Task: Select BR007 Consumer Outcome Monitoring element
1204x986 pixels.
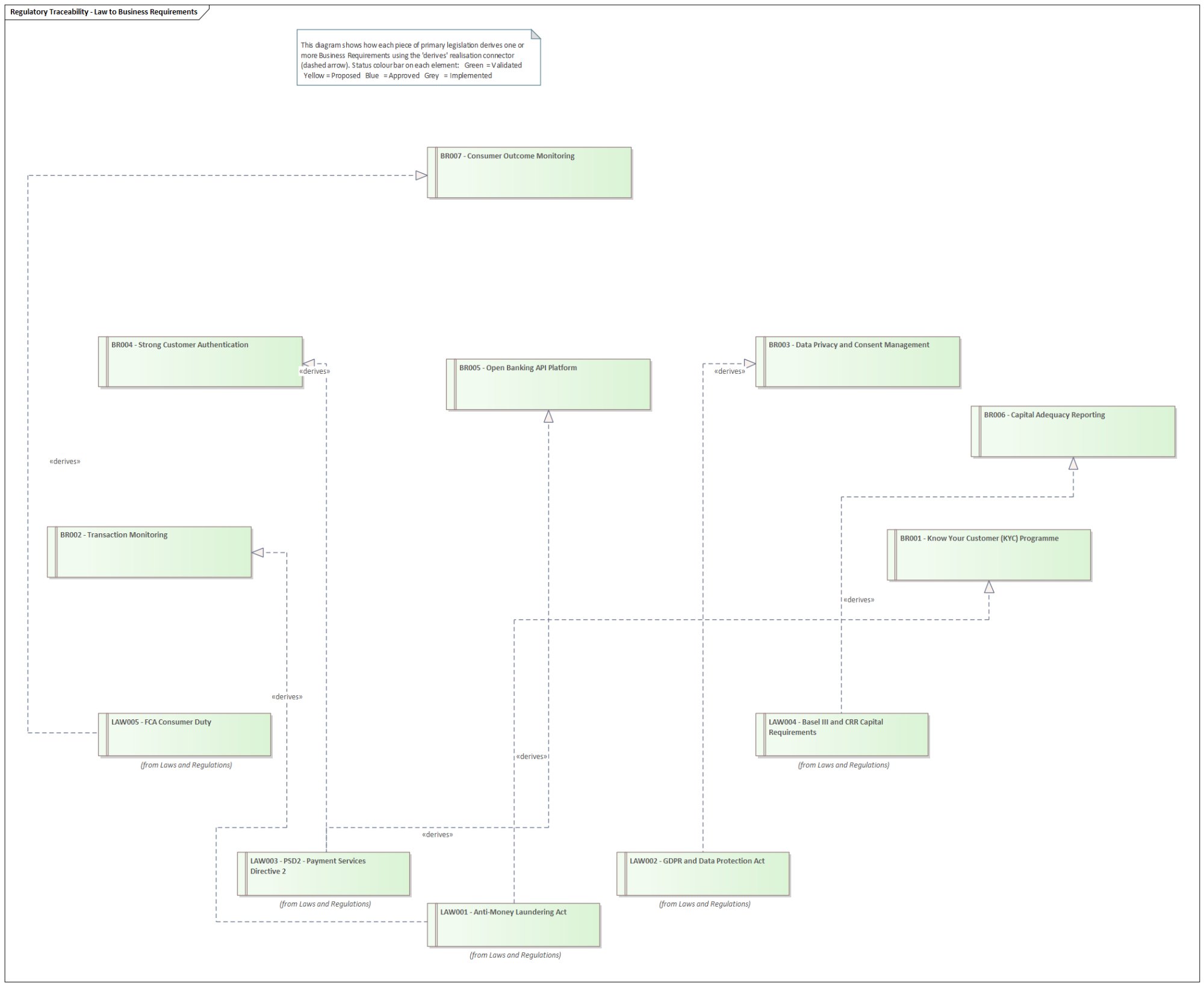Action: coord(530,173)
